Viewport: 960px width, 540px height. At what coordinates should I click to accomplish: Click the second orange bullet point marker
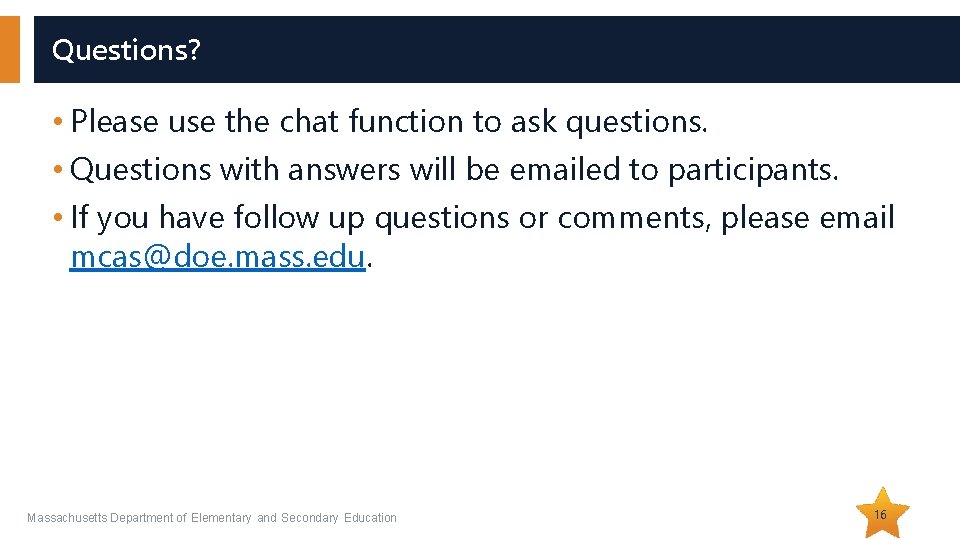click(58, 169)
